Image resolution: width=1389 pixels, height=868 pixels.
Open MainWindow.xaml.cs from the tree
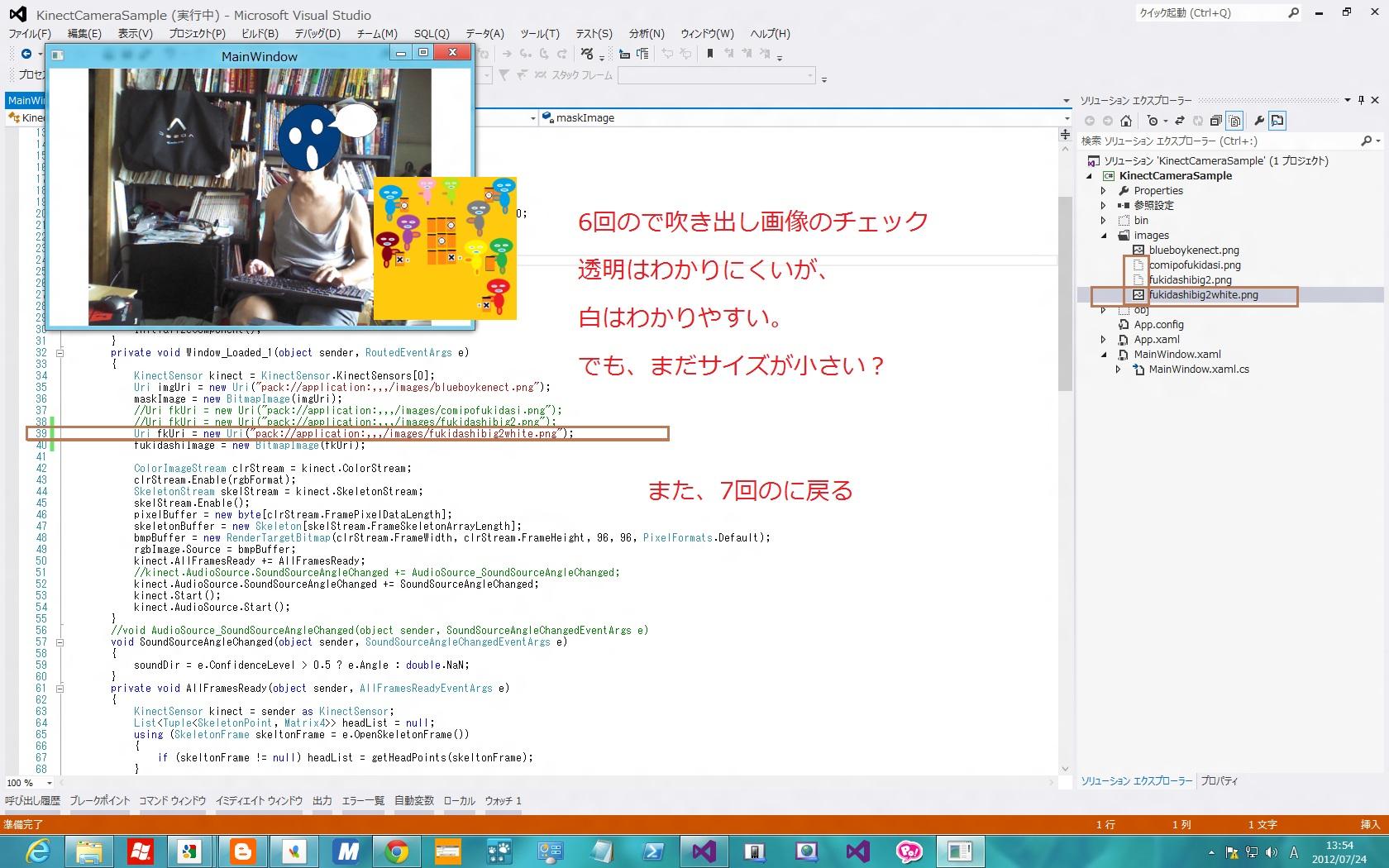pos(1198,370)
